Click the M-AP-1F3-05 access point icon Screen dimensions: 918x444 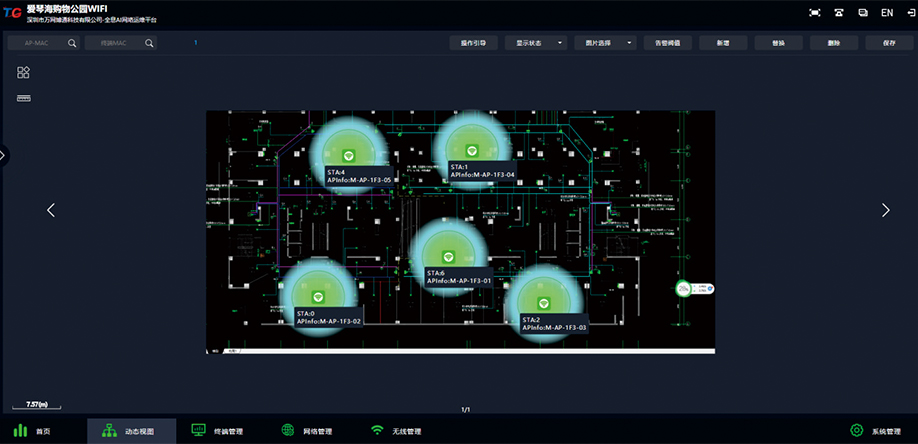347,156
